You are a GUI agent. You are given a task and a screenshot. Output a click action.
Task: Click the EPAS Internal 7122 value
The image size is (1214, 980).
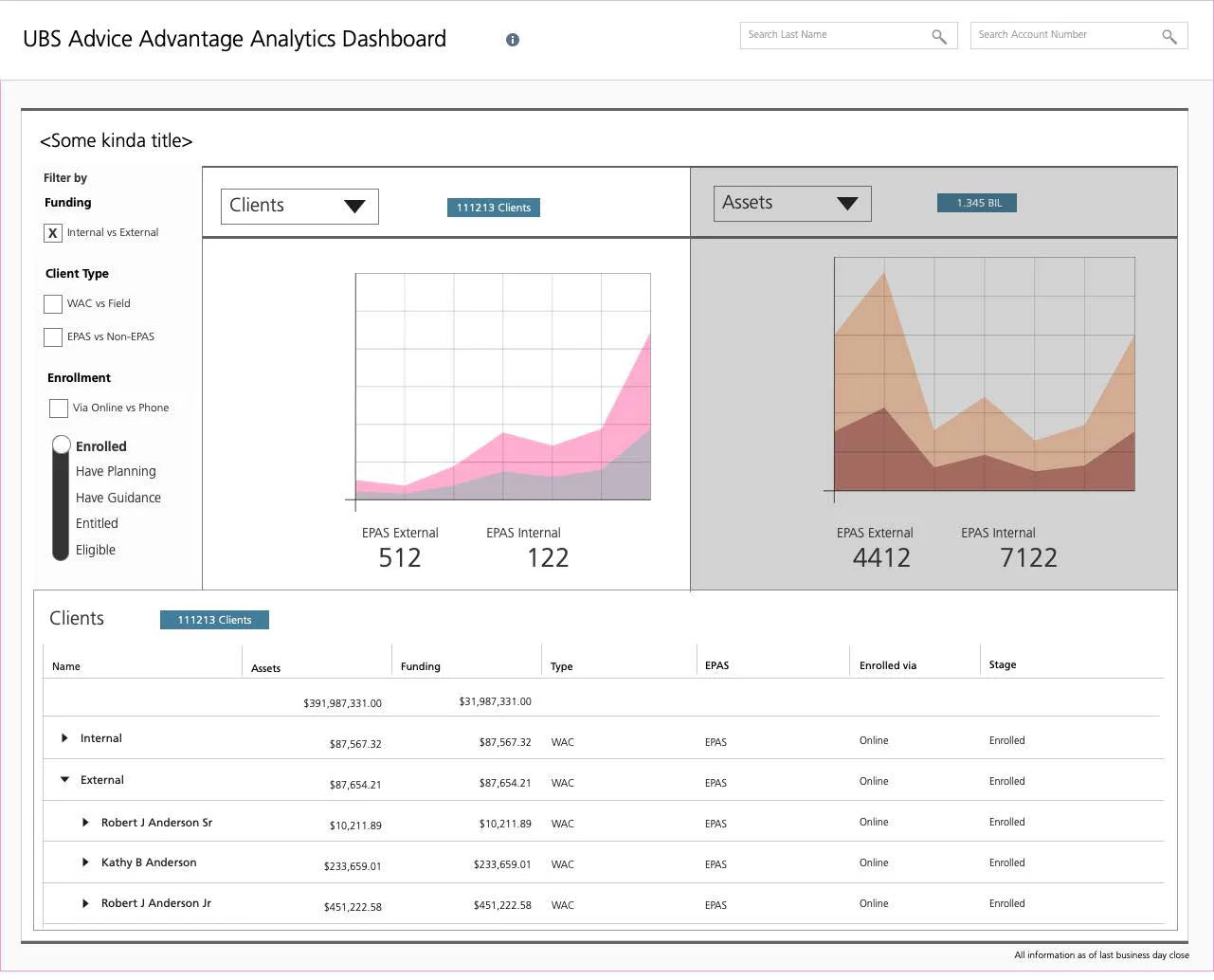[x=1028, y=557]
